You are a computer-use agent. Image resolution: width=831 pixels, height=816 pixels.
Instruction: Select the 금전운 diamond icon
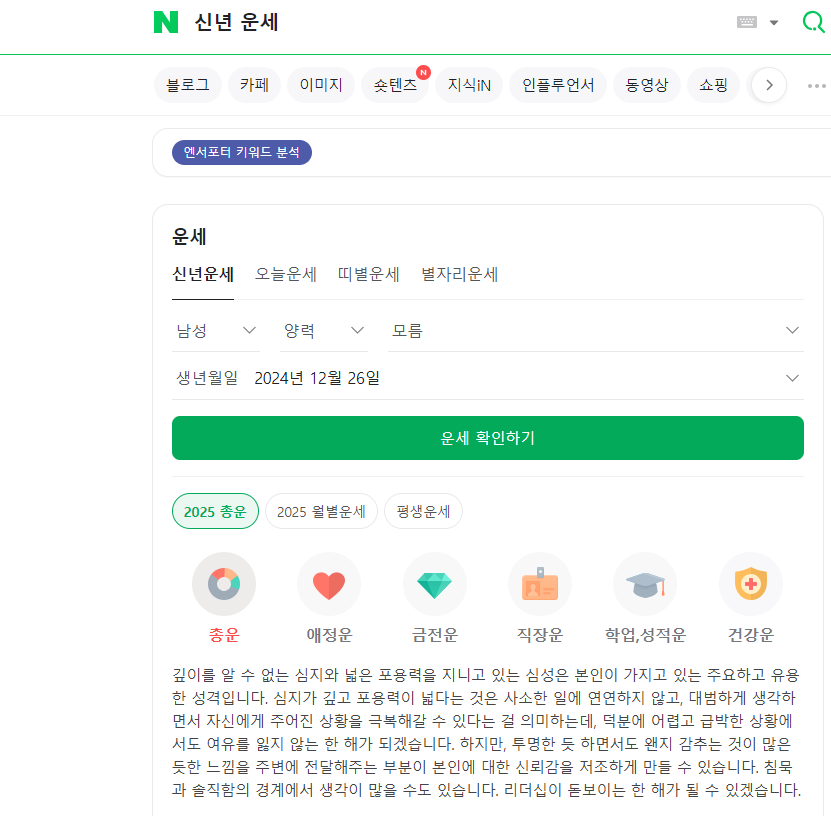435,584
